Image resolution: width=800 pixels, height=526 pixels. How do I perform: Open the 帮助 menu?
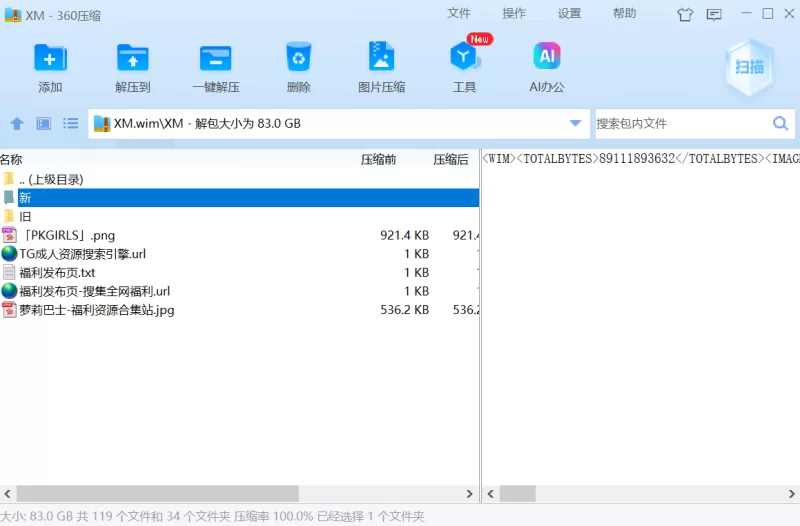point(624,13)
